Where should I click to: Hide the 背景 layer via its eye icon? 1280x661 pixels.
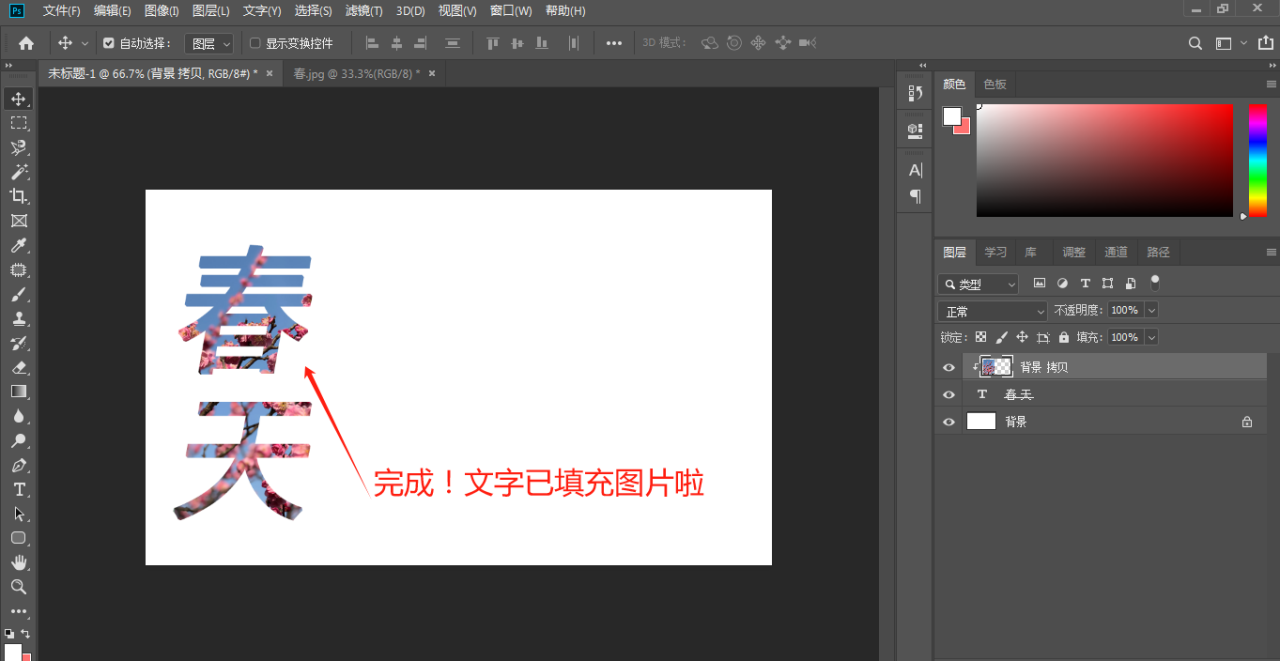949,422
